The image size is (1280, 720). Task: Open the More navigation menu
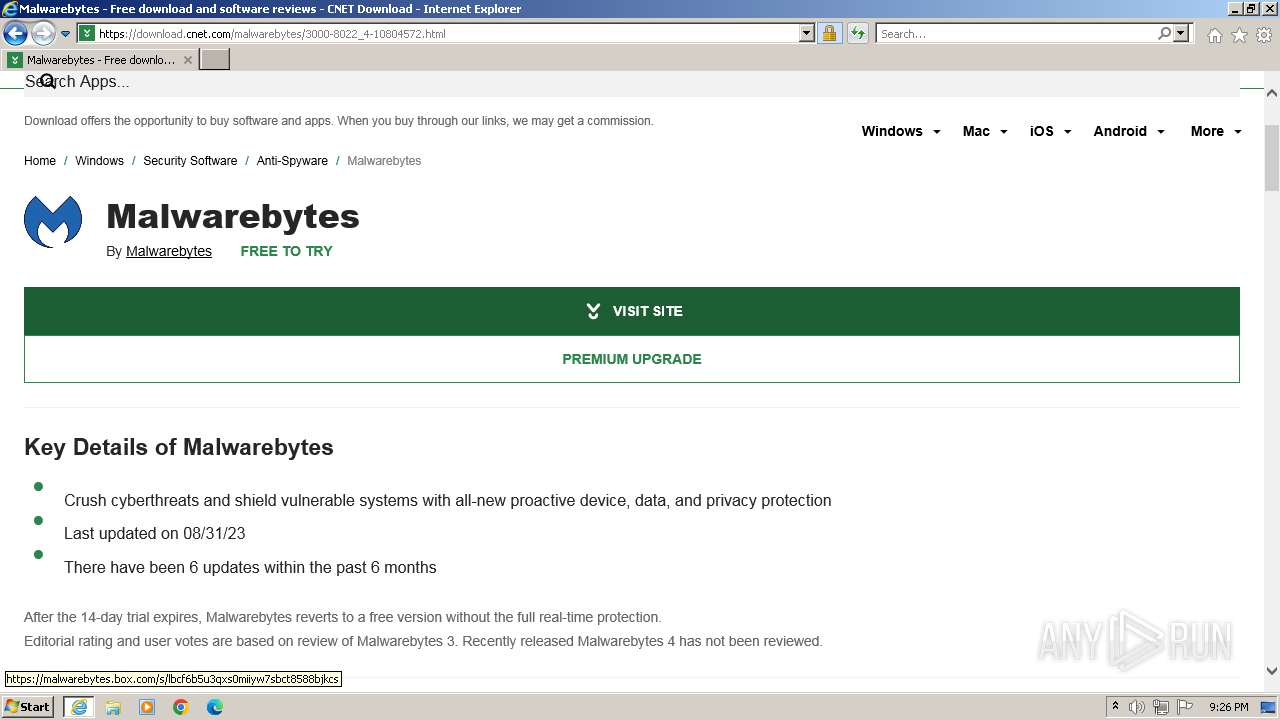(1216, 131)
